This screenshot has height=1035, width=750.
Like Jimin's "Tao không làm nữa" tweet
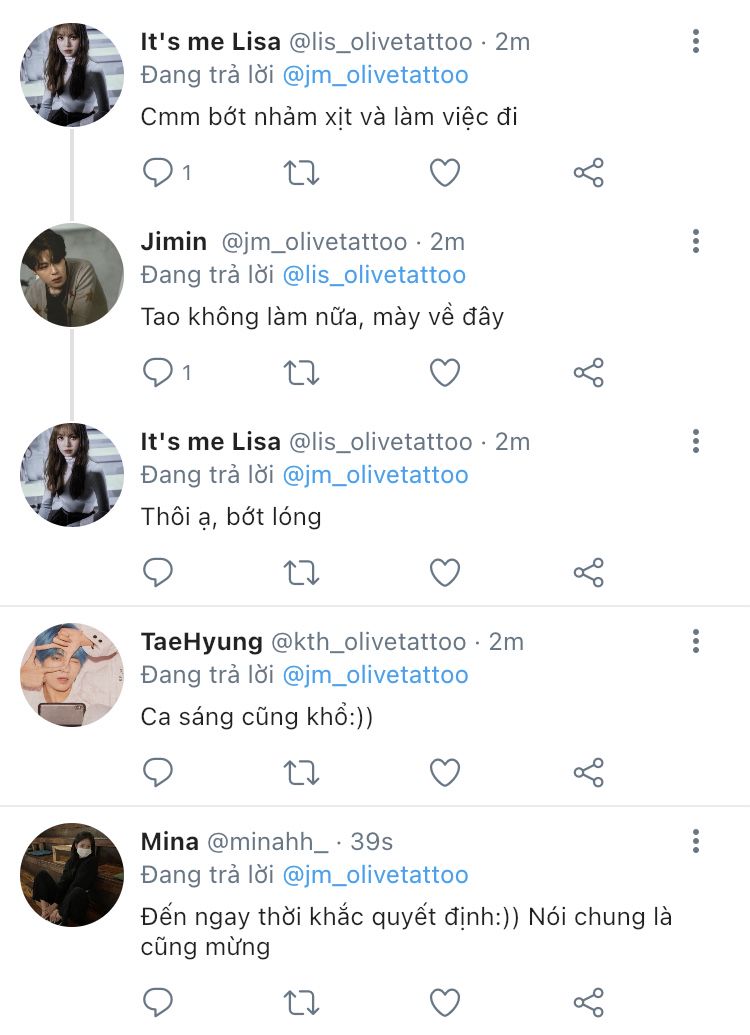[445, 373]
